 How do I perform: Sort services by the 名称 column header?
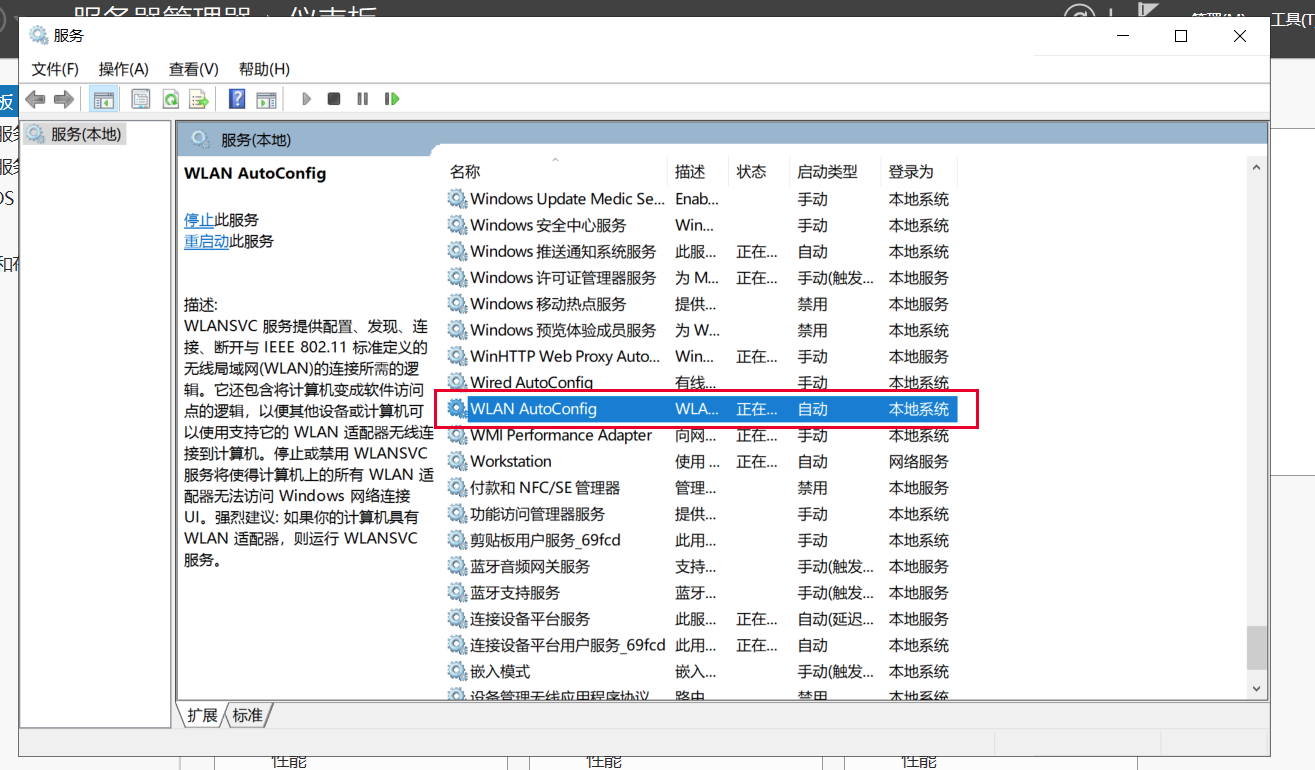pos(465,172)
